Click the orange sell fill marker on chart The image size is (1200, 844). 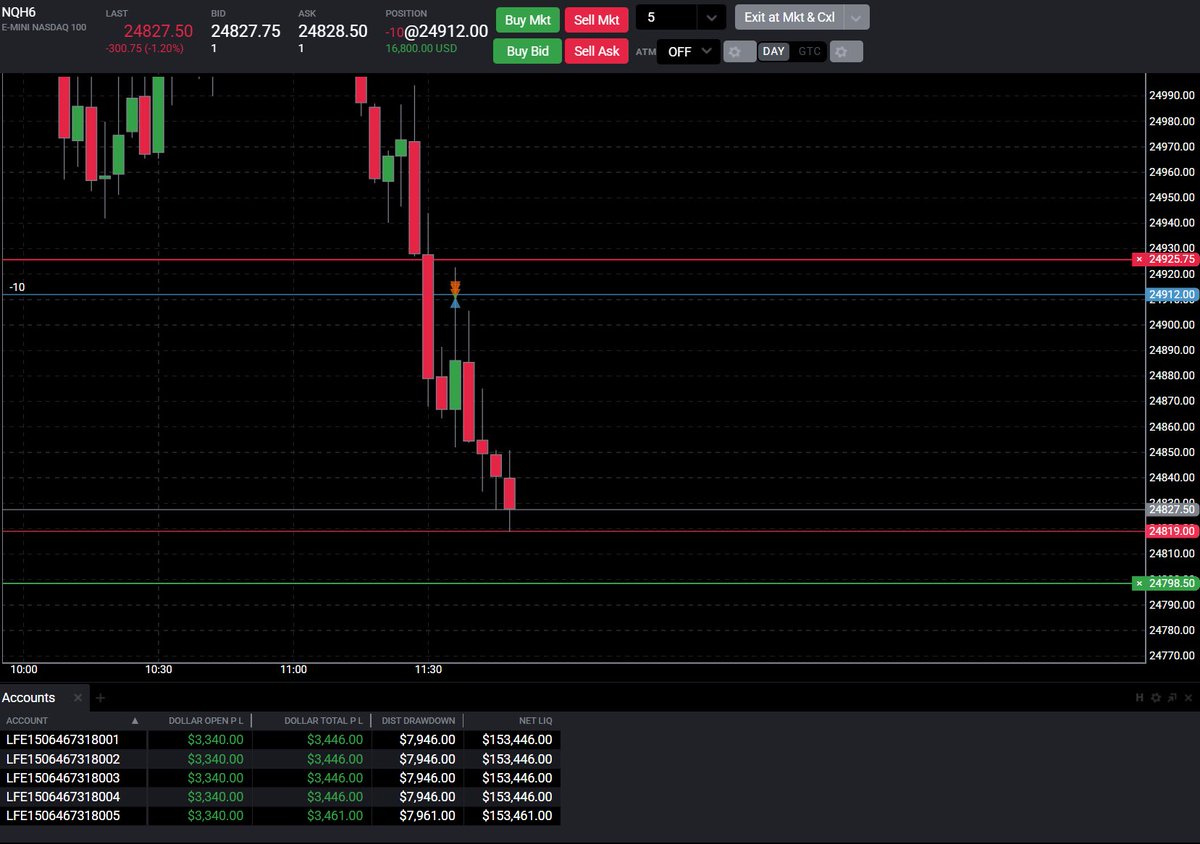pos(455,288)
